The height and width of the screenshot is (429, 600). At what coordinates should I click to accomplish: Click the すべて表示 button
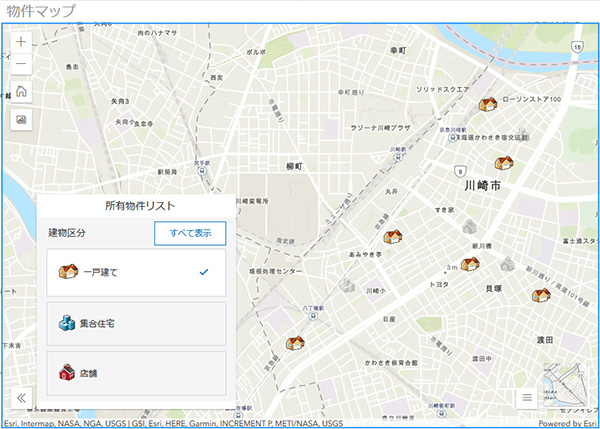tap(190, 234)
